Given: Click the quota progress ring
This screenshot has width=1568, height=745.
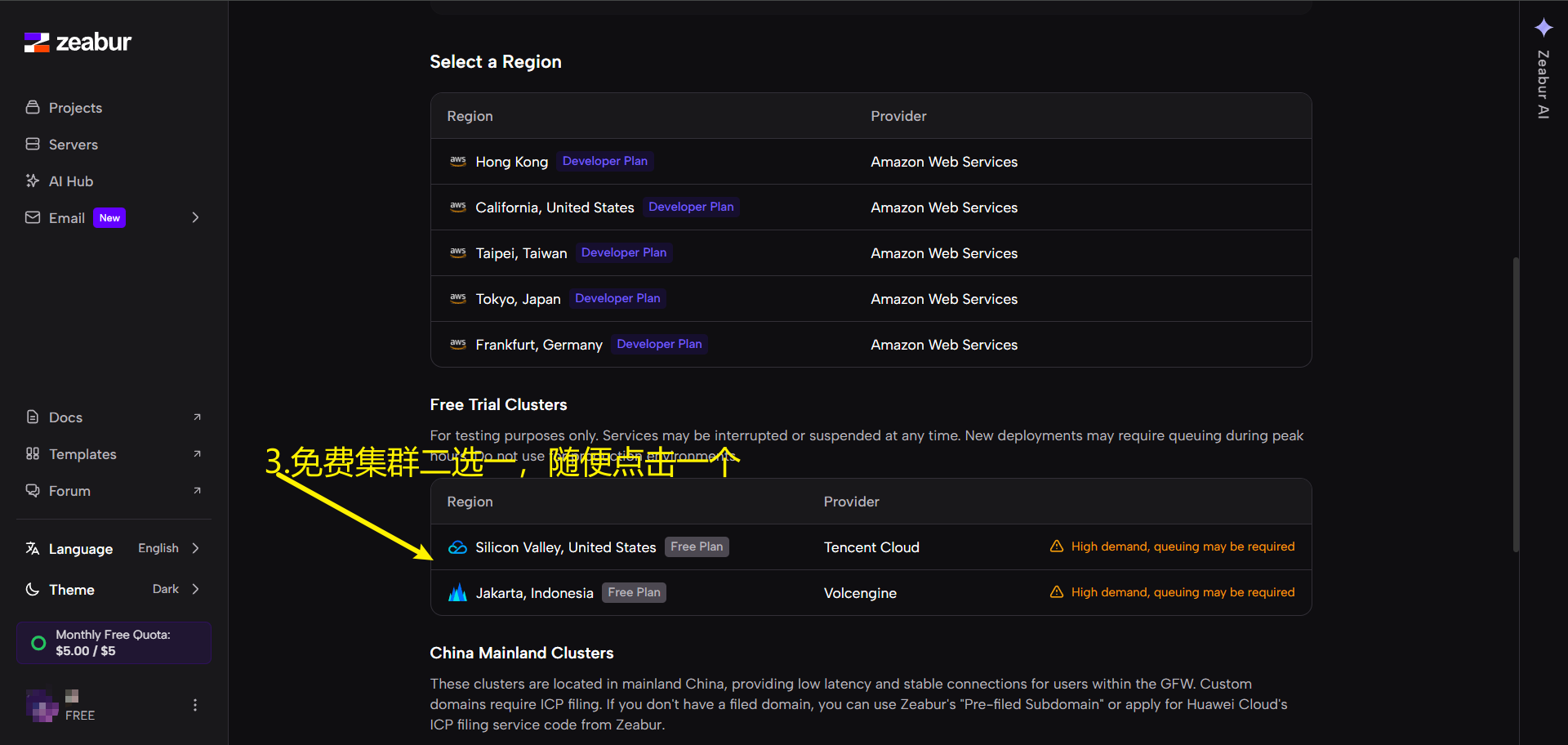Looking at the screenshot, I should (x=38, y=643).
